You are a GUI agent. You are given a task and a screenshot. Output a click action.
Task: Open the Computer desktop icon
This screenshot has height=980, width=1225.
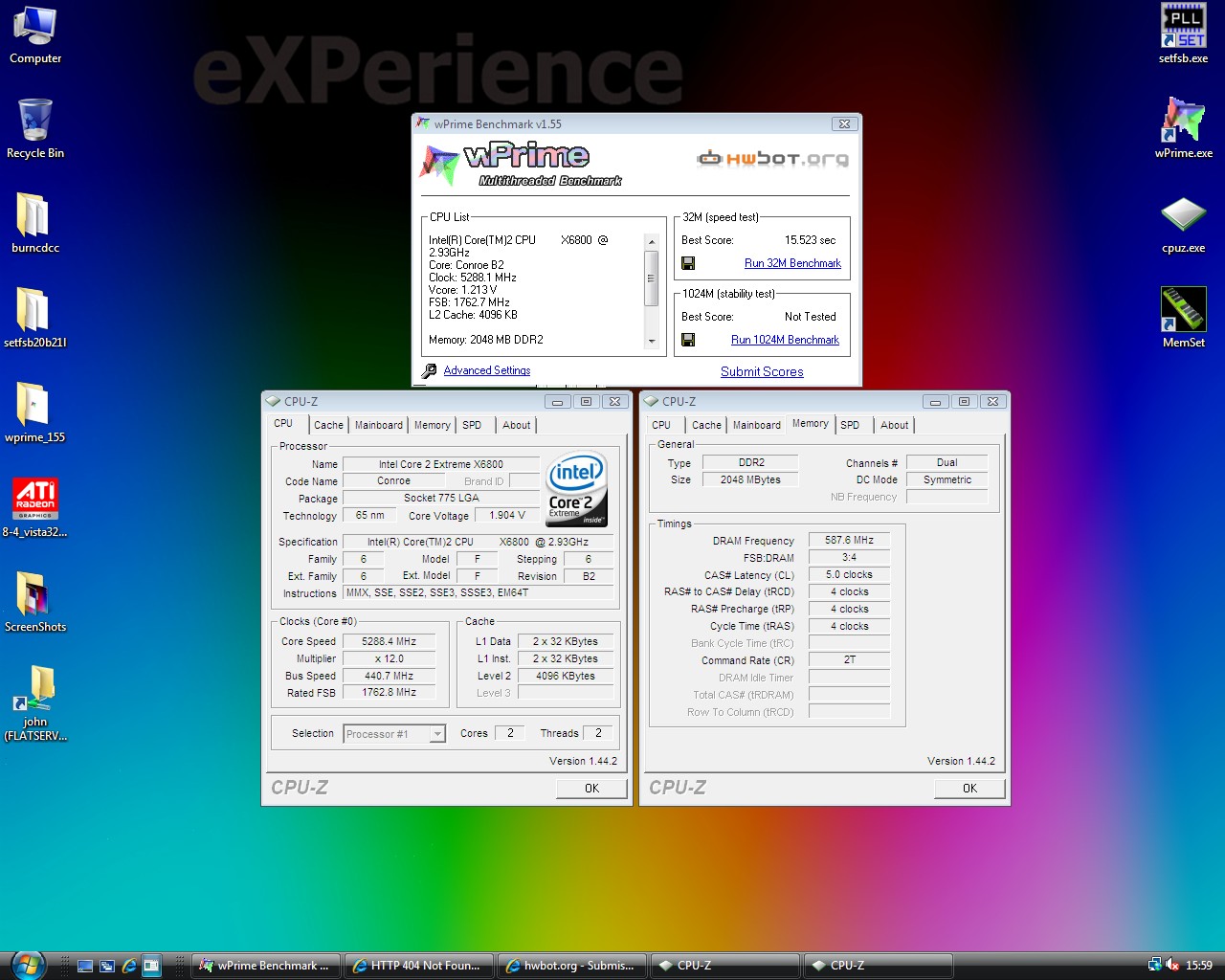[35, 34]
